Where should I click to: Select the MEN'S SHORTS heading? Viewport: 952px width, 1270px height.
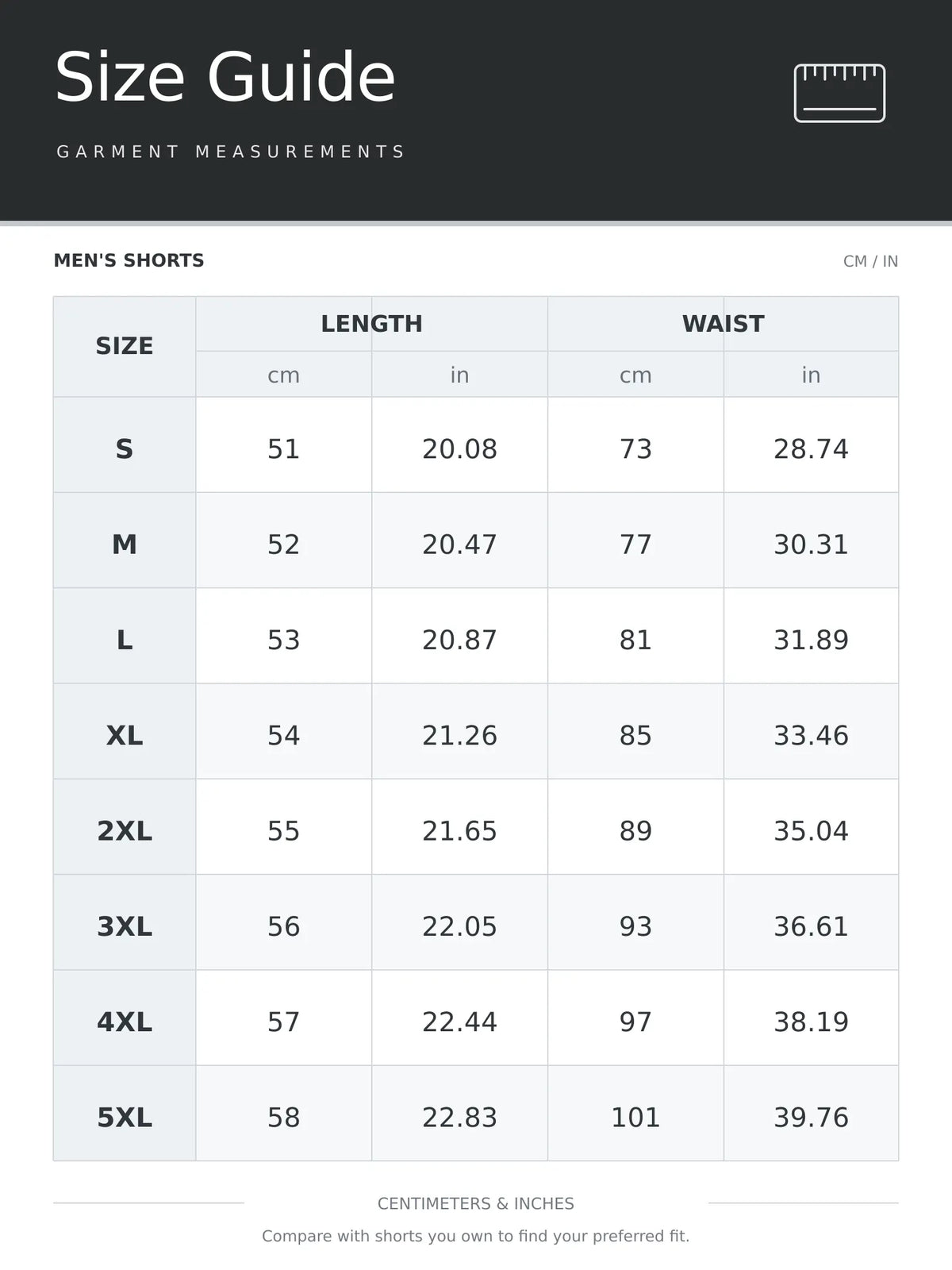click(129, 260)
